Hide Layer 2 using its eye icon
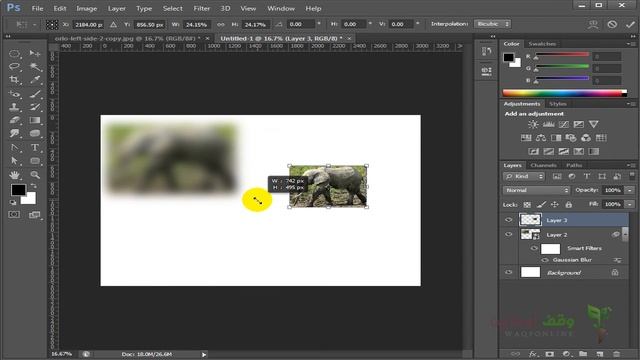This screenshot has width=640, height=360. click(x=509, y=235)
